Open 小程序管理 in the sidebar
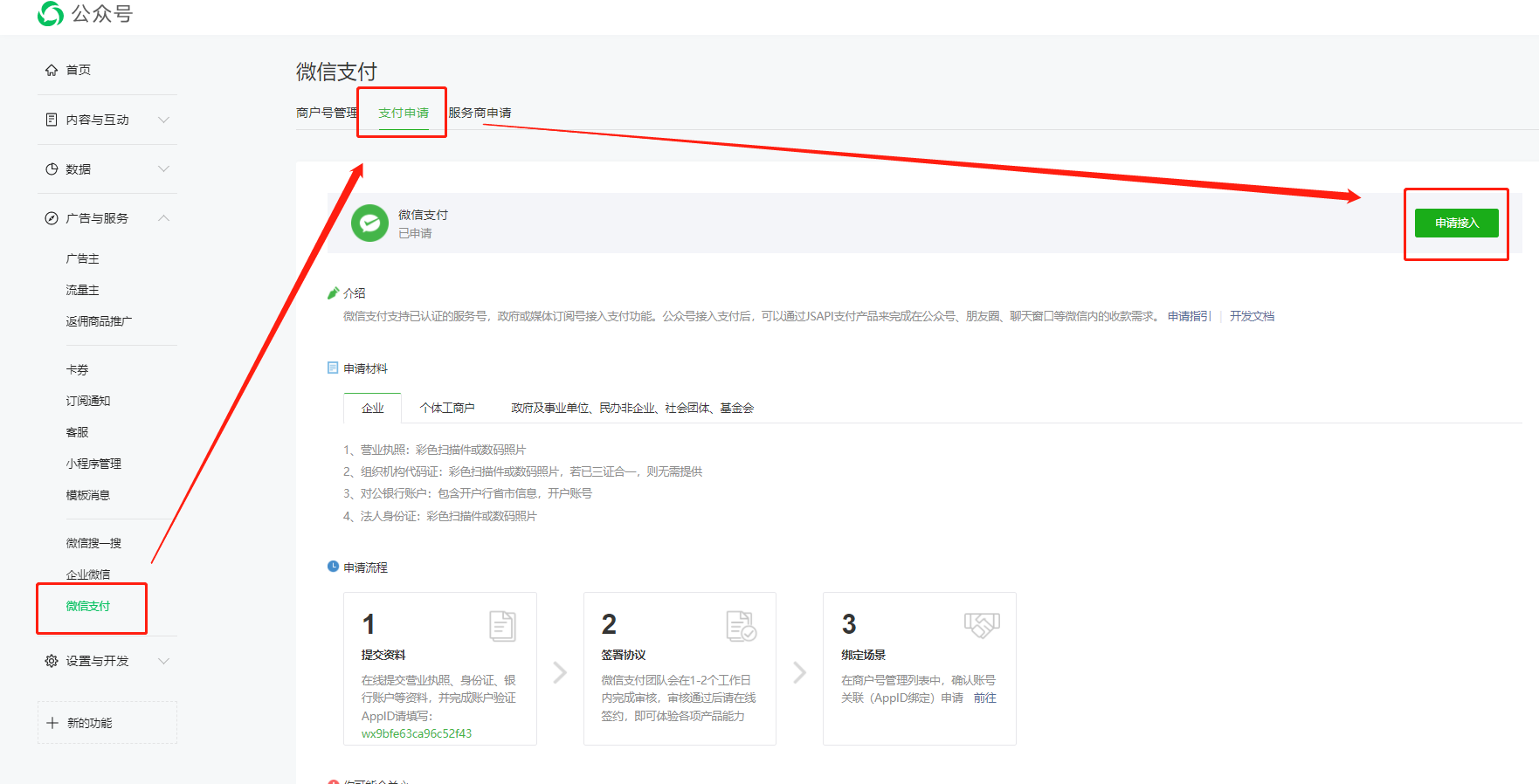Screen dimensions: 1539x784 pyautogui.click(x=93, y=464)
